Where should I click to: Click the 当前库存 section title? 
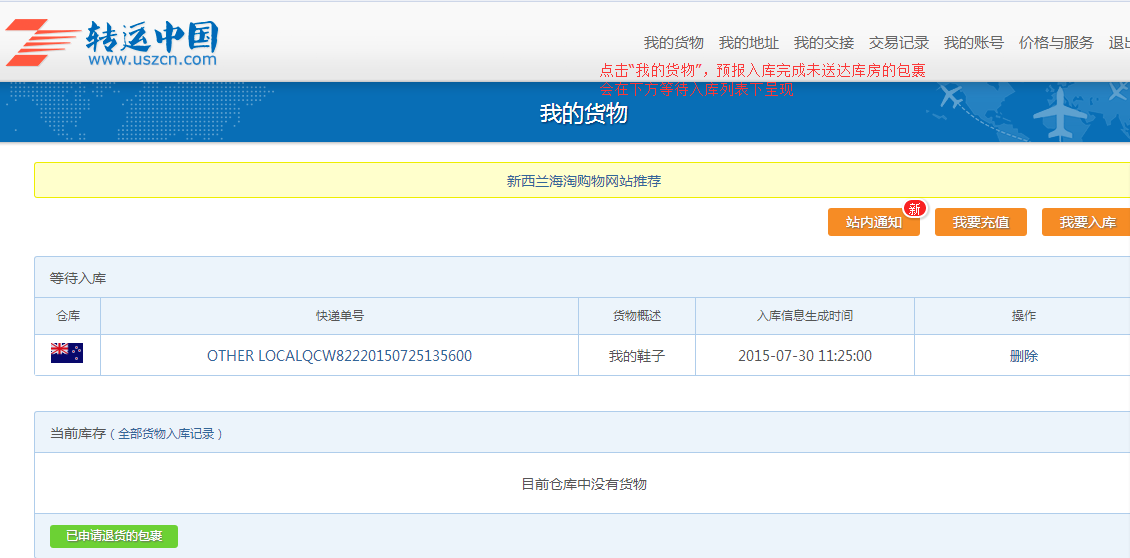(78, 434)
